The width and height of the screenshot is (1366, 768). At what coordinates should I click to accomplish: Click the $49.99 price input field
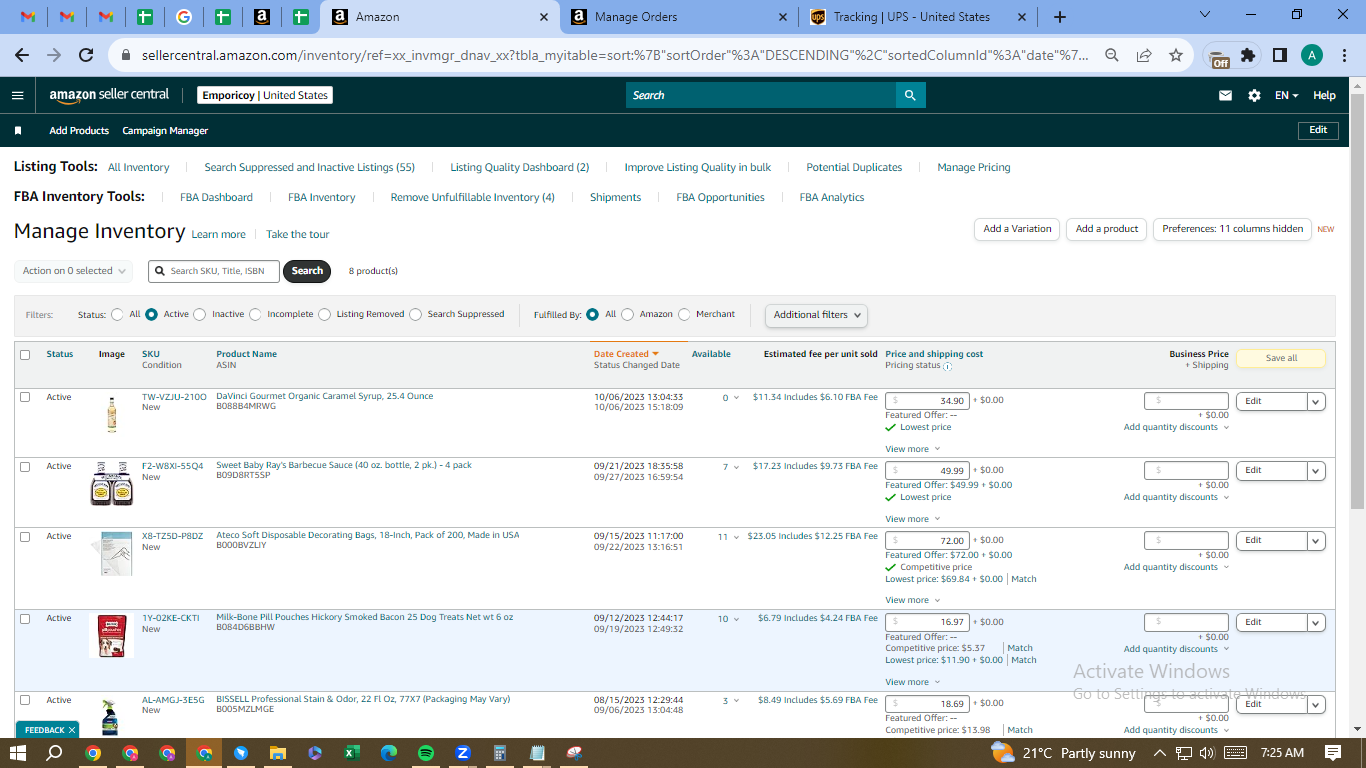click(927, 471)
